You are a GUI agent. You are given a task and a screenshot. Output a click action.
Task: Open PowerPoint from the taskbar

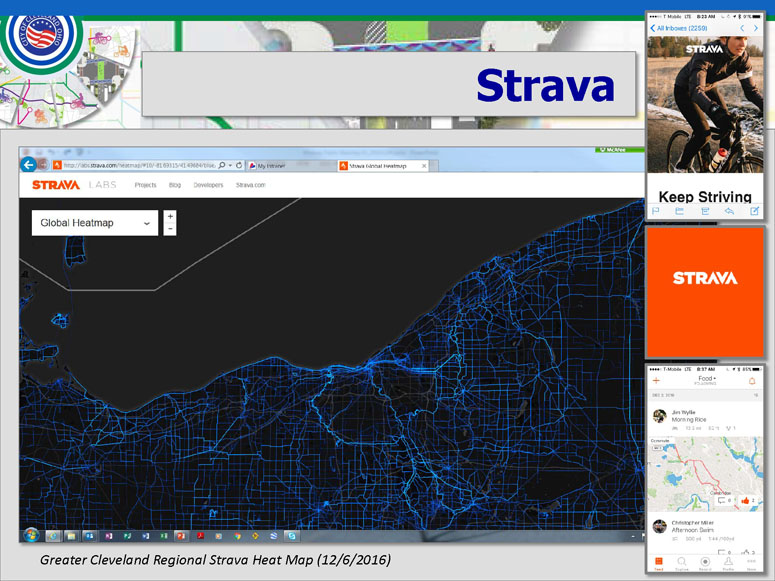181,536
